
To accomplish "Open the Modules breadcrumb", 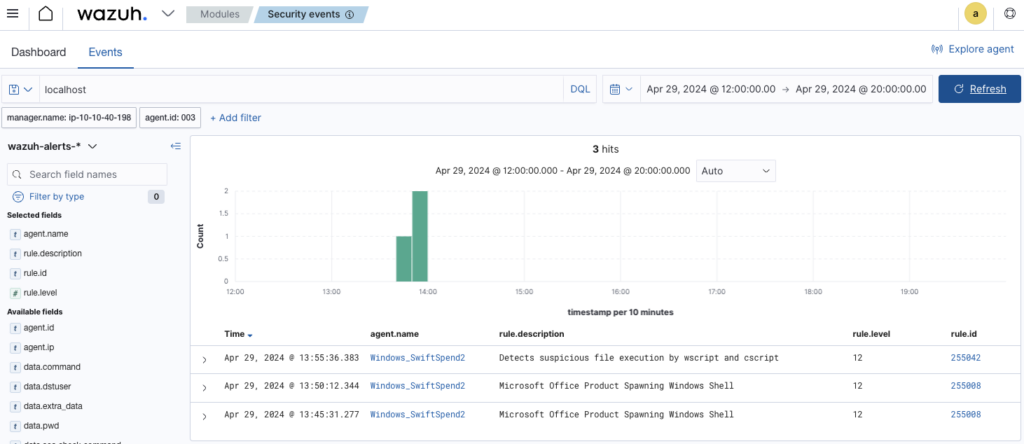I will [219, 14].
